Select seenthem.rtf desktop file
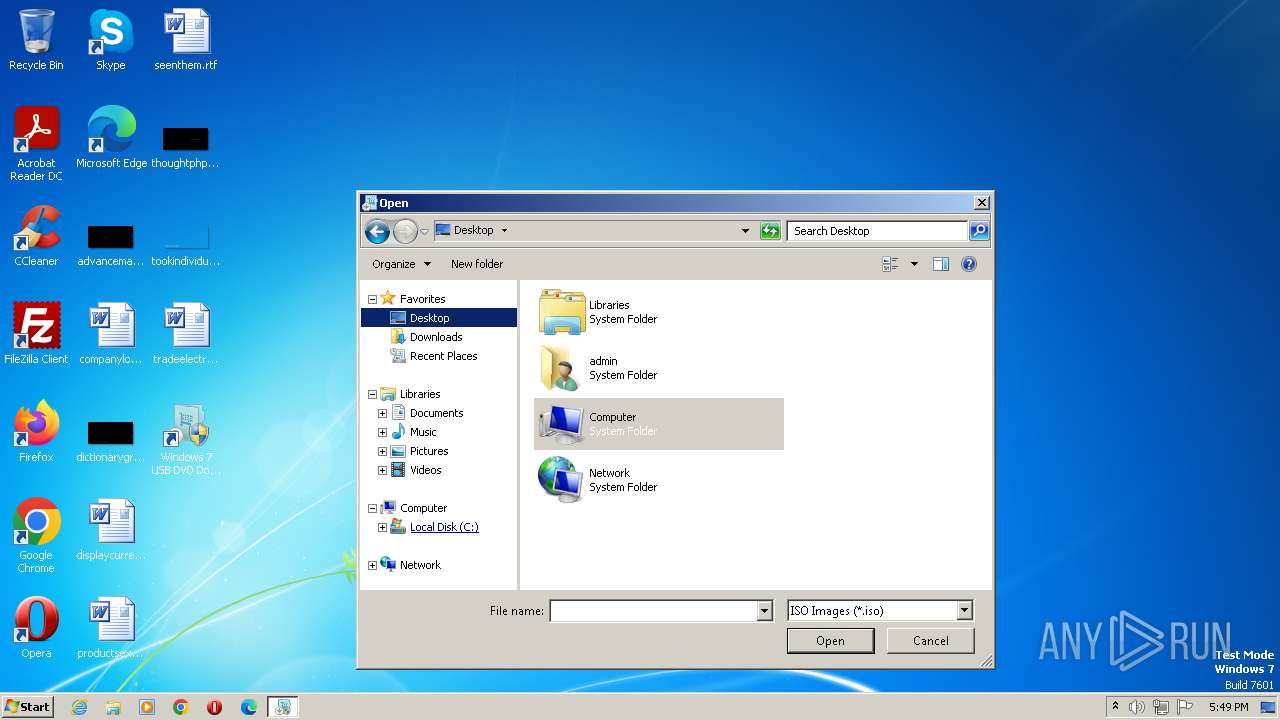1280x720 pixels. 186,40
